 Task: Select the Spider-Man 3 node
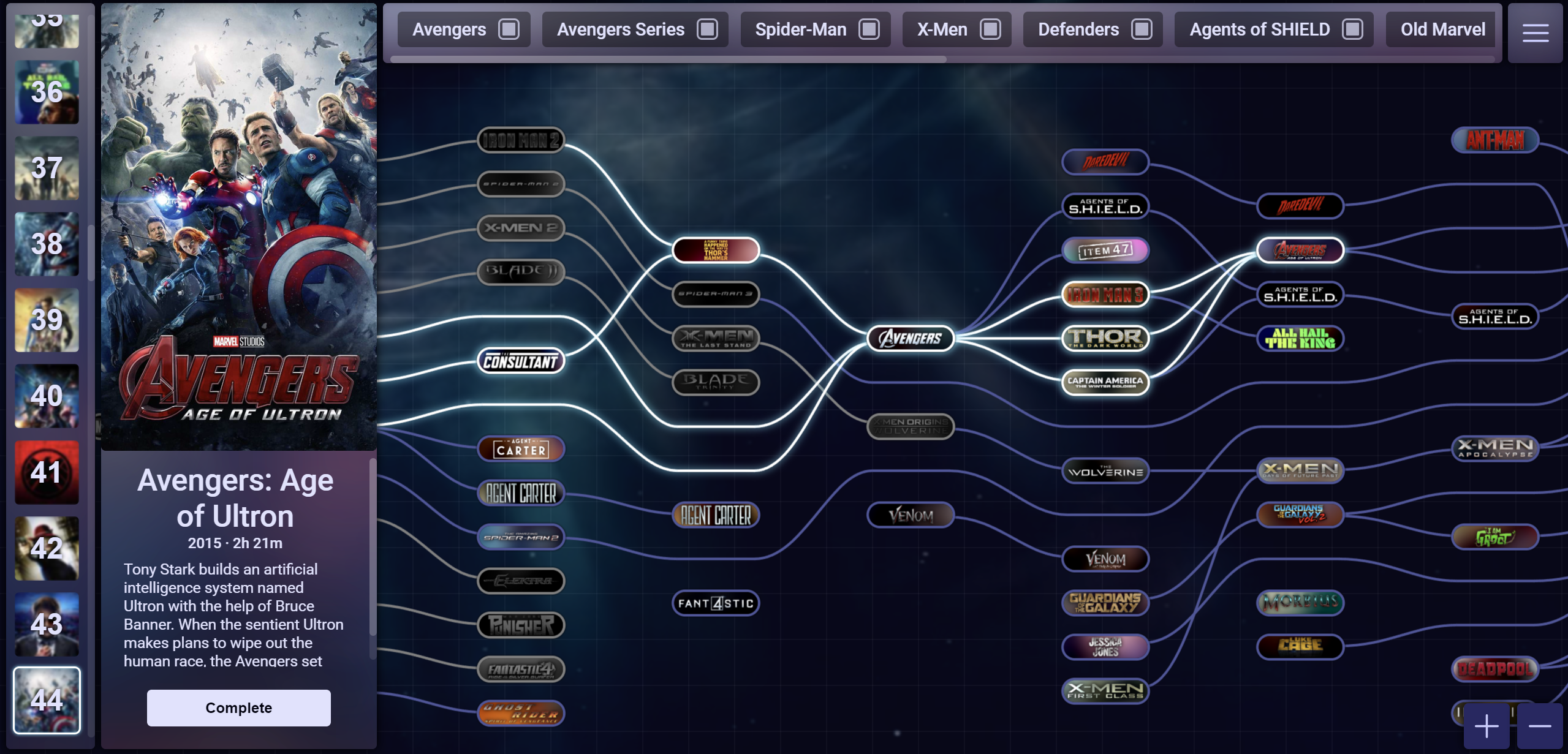[x=716, y=294]
